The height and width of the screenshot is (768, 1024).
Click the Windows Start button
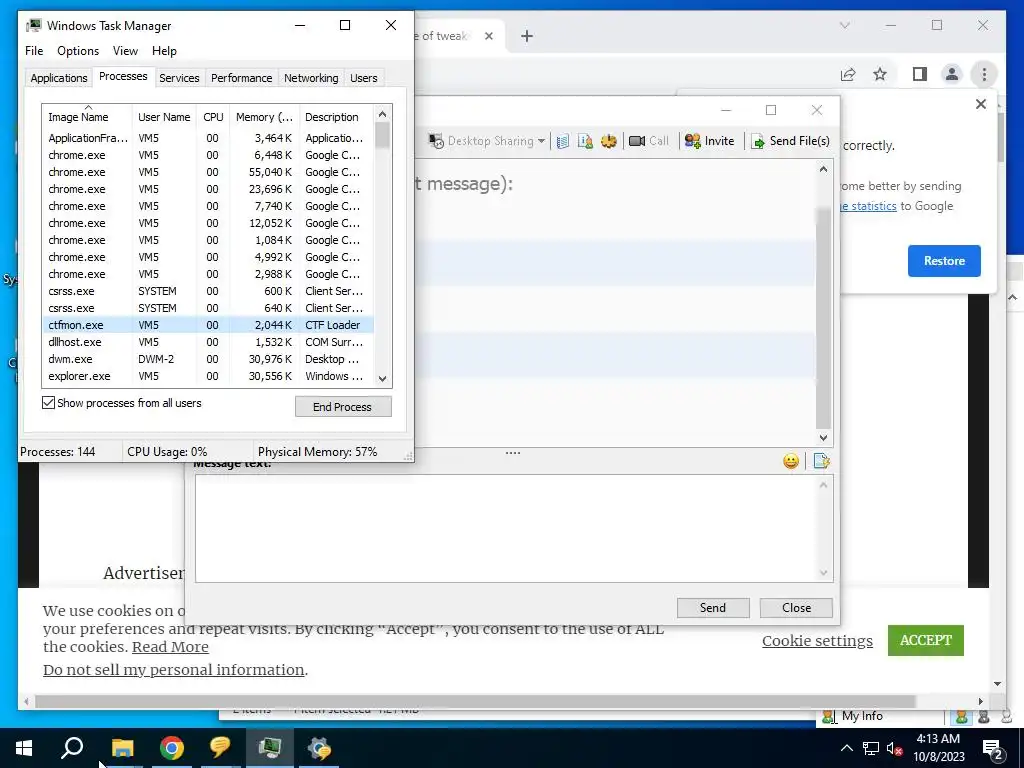[24, 748]
